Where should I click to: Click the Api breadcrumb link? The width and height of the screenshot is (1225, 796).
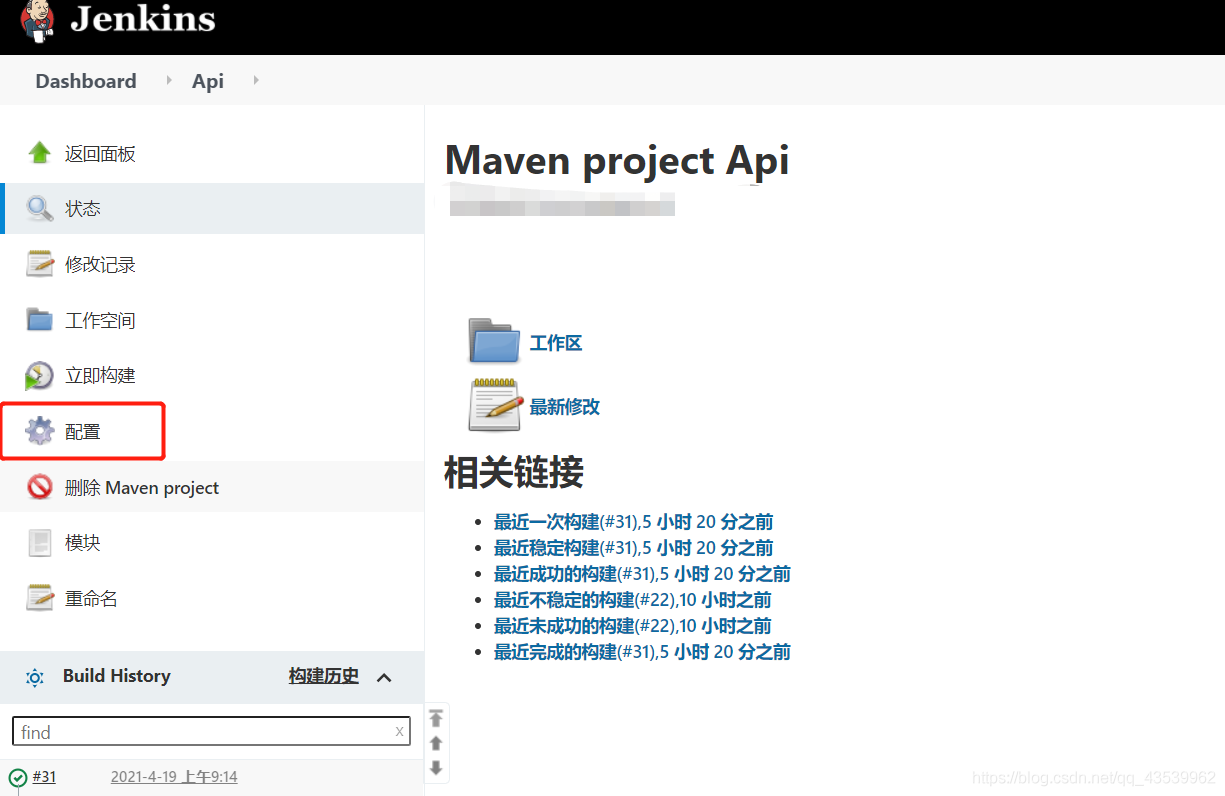point(208,81)
